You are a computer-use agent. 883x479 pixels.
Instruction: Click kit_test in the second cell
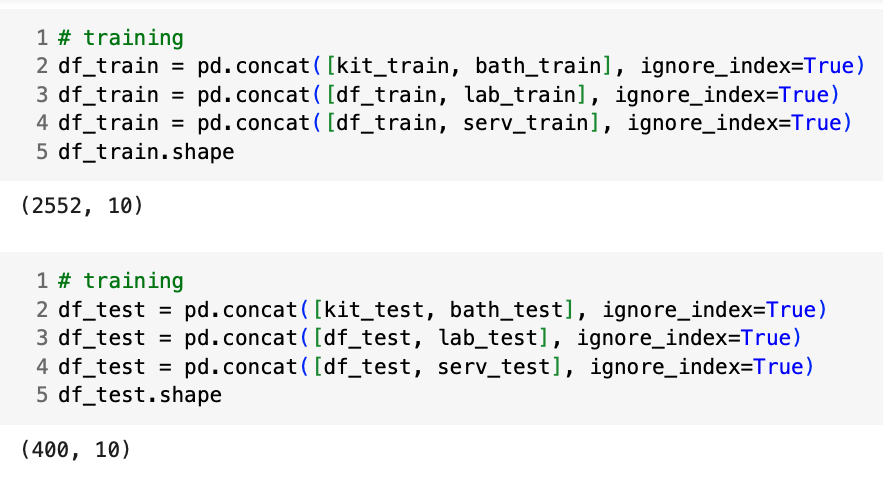[373, 310]
